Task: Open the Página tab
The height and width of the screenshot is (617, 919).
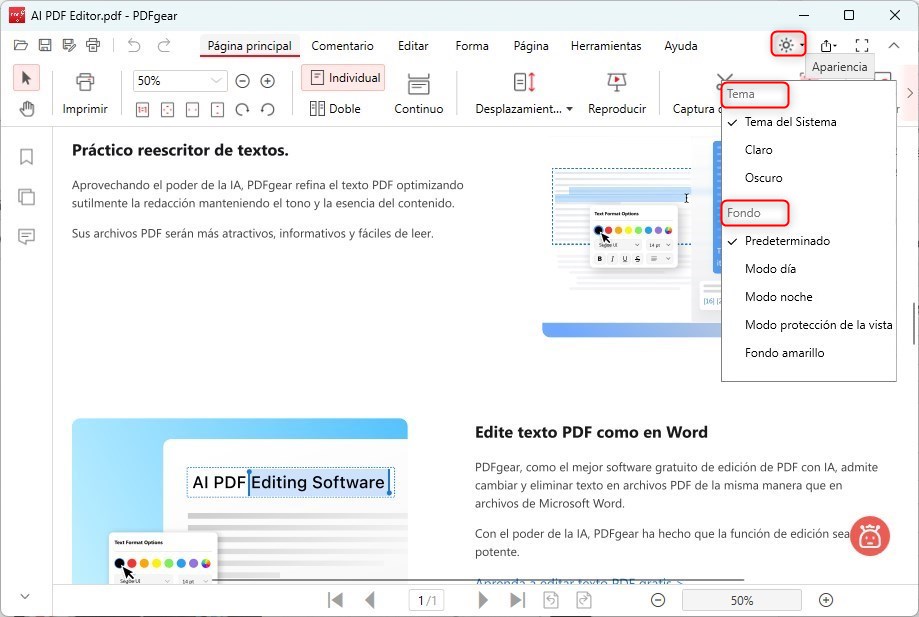Action: pyautogui.click(x=531, y=46)
